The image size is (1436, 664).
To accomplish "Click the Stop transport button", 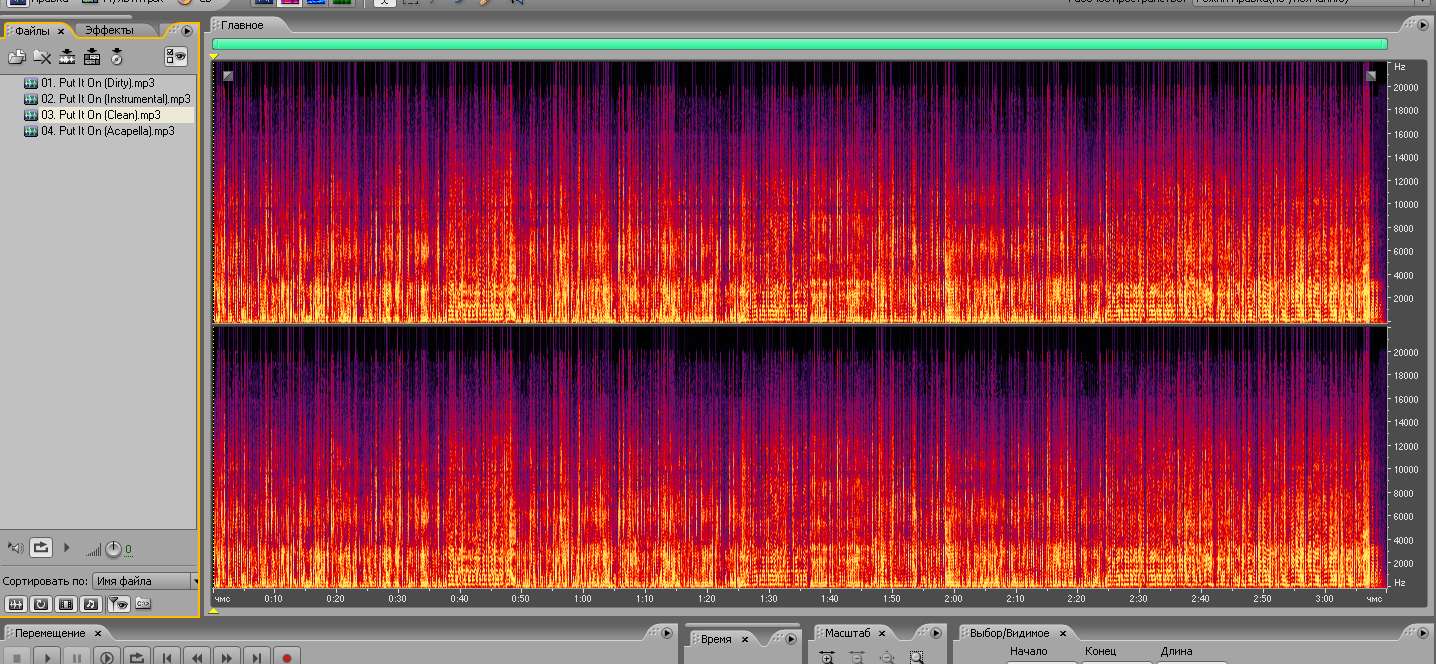I will click(x=17, y=657).
